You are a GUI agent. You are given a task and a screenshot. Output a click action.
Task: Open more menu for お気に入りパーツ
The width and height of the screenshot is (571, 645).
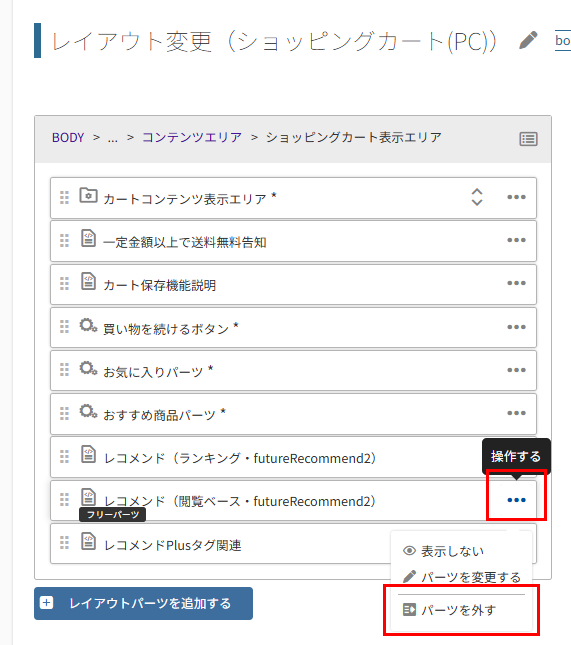click(x=516, y=370)
